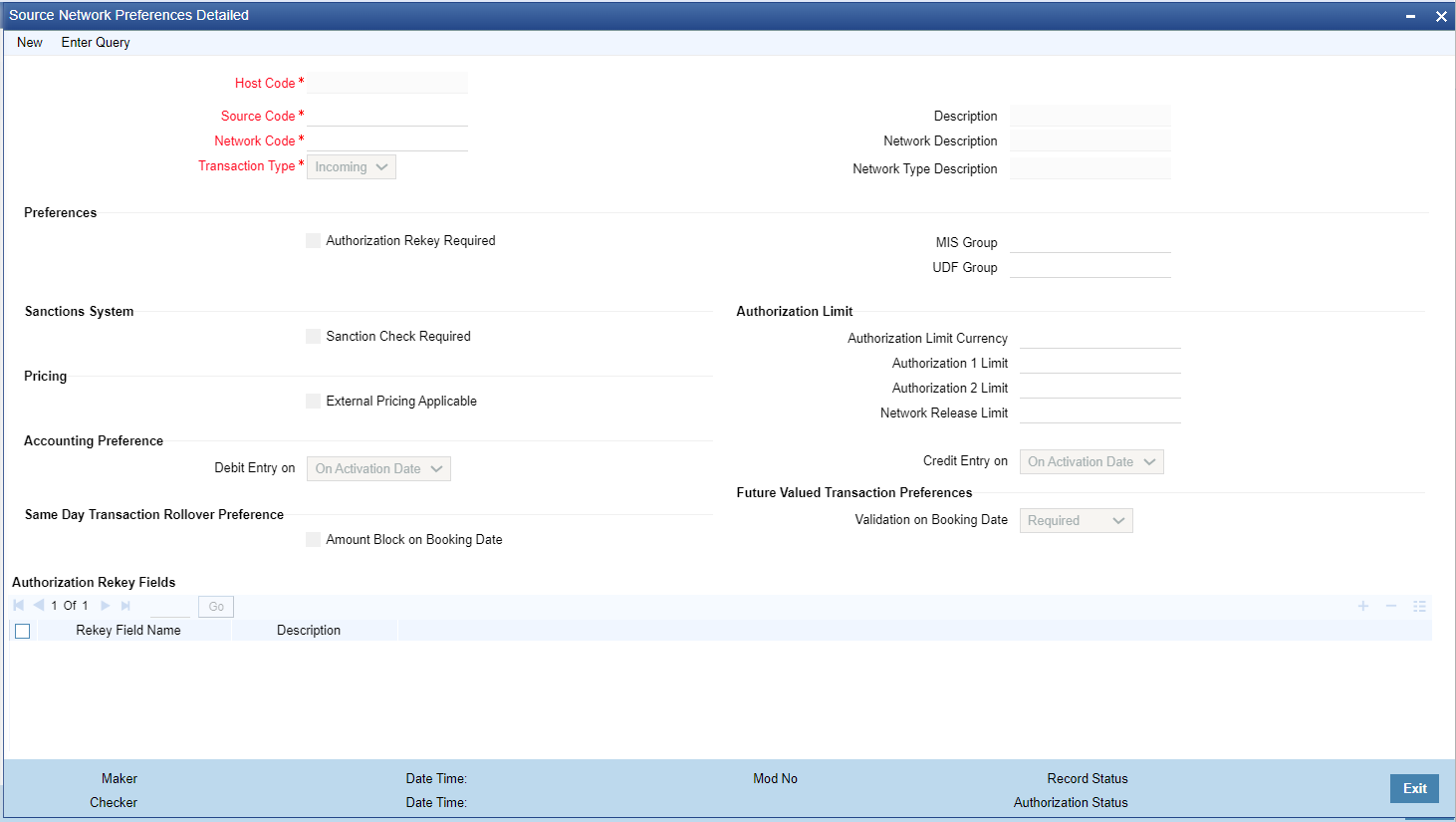Focus the Host Code field
Viewport: 1456px width, 822px height.
tap(387, 83)
